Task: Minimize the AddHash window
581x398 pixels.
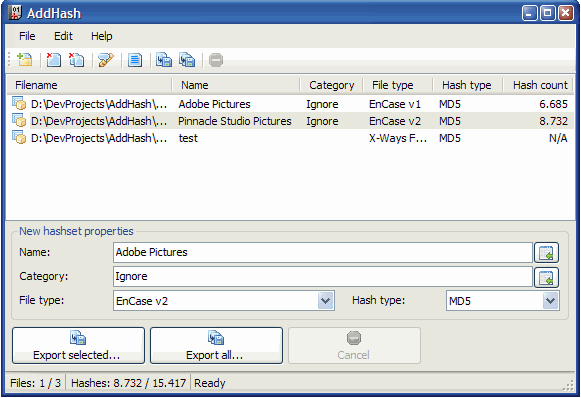Action: pos(529,13)
